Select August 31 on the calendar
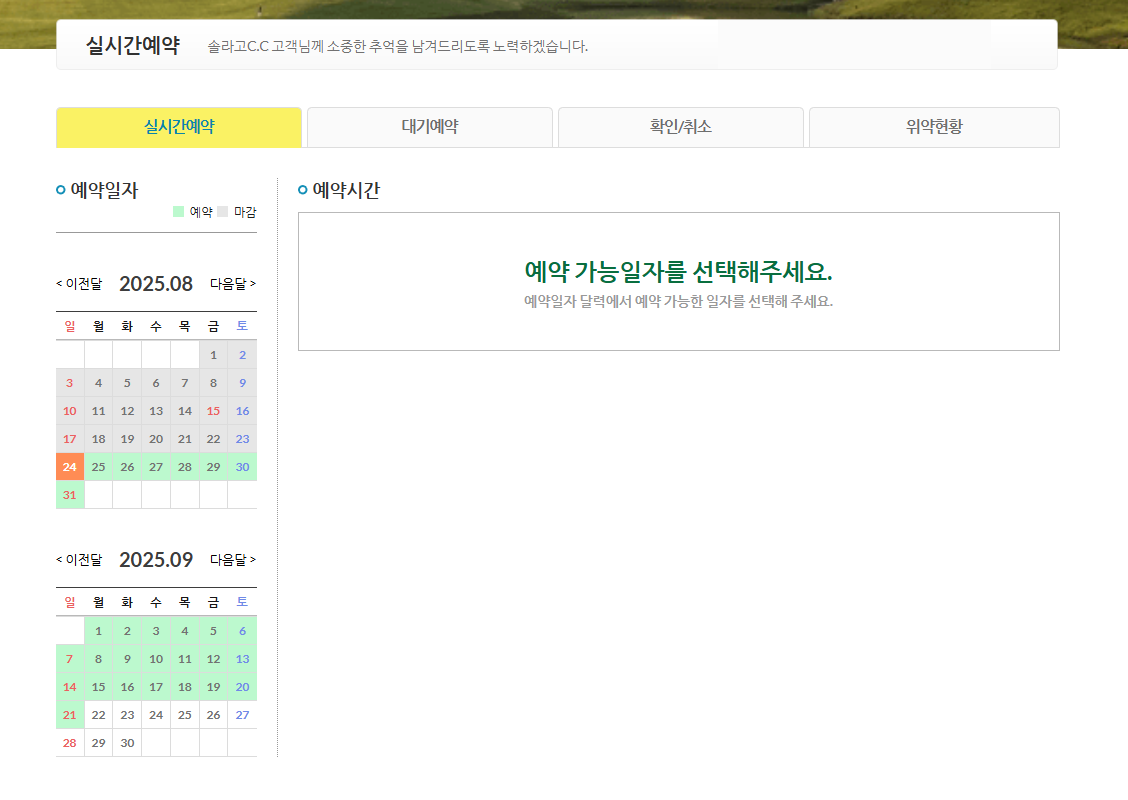The width and height of the screenshot is (1128, 800). (x=69, y=494)
